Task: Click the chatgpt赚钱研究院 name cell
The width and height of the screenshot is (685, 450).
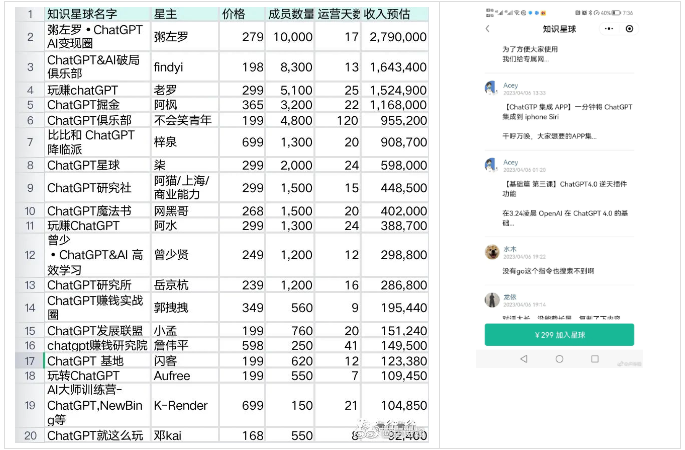Action: tap(98, 346)
